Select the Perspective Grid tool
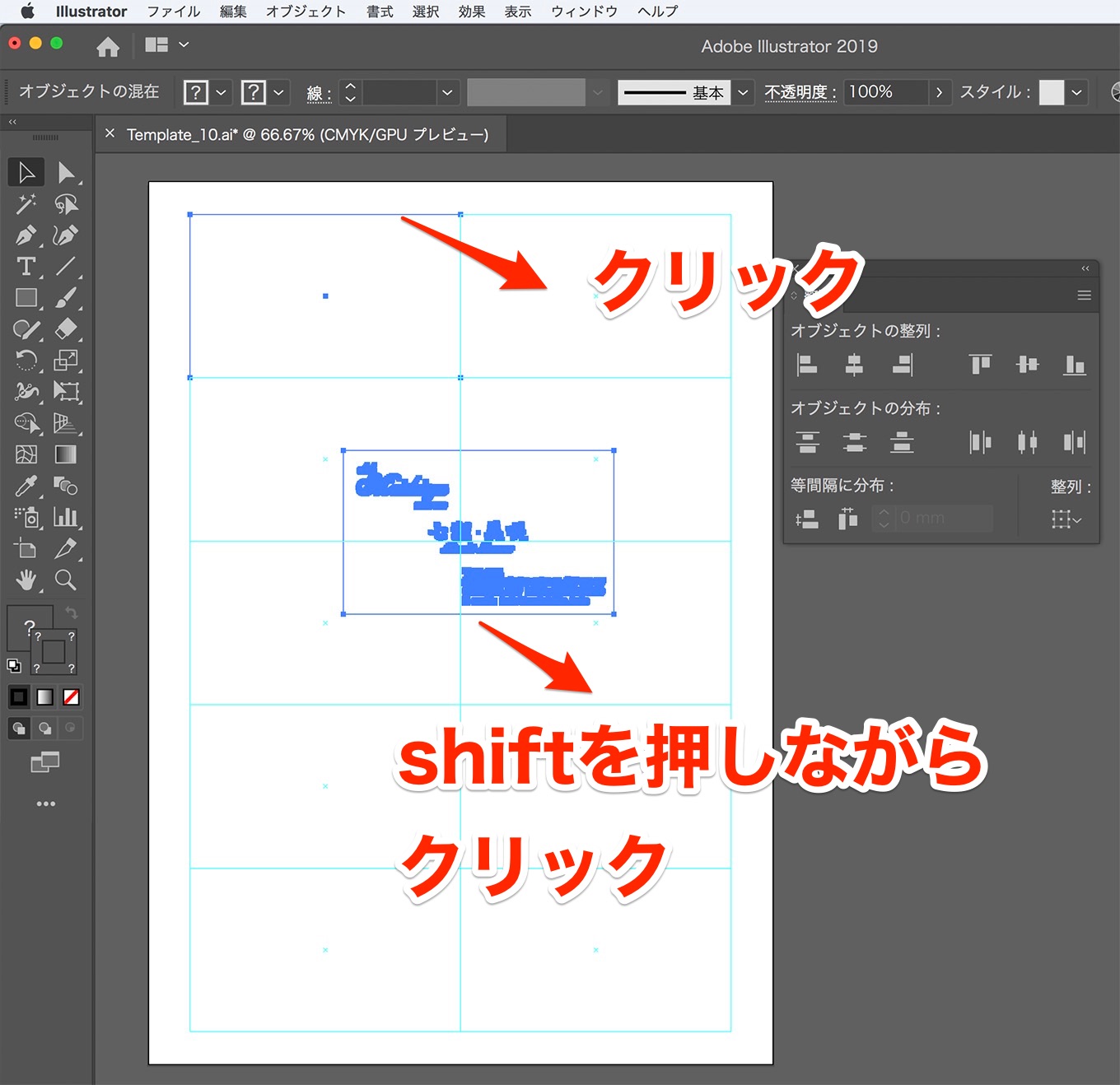This screenshot has width=1120, height=1085. [x=66, y=423]
